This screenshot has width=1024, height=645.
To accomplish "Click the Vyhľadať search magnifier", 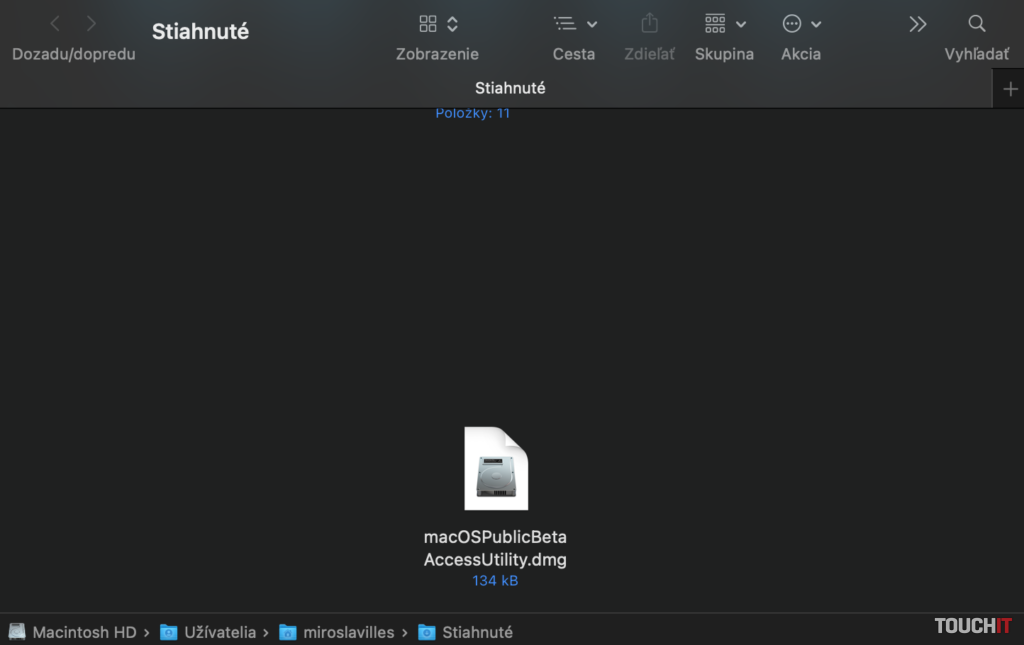I will (975, 22).
